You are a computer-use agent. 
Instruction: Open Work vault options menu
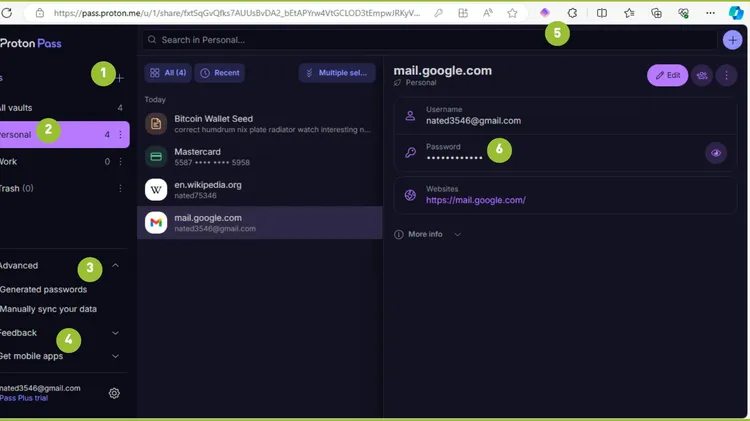(120, 162)
